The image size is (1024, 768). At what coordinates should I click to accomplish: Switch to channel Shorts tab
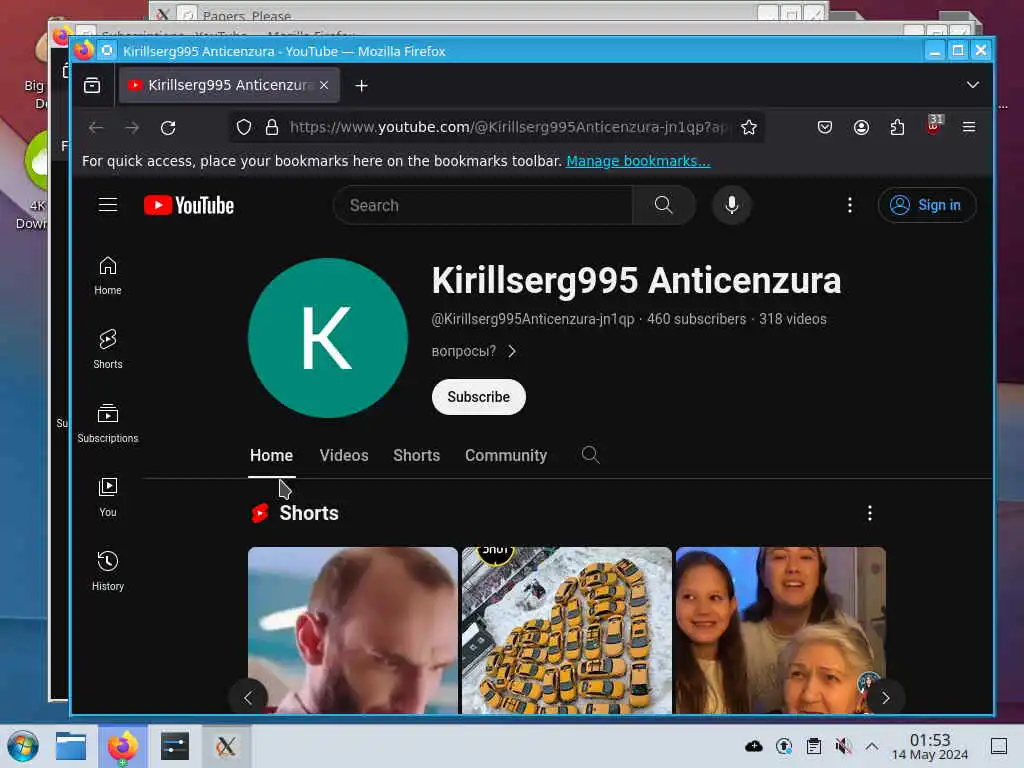tap(417, 455)
